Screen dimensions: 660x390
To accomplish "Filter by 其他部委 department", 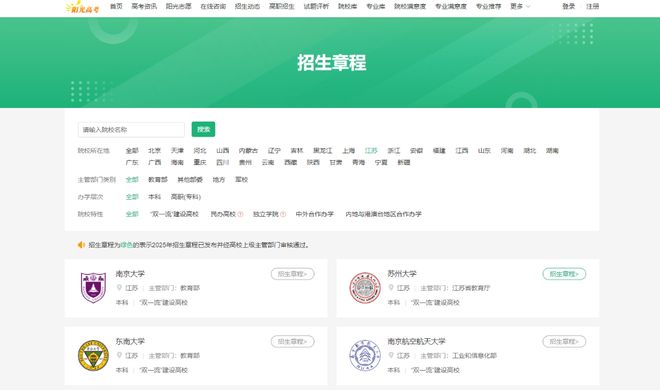I will pos(190,180).
